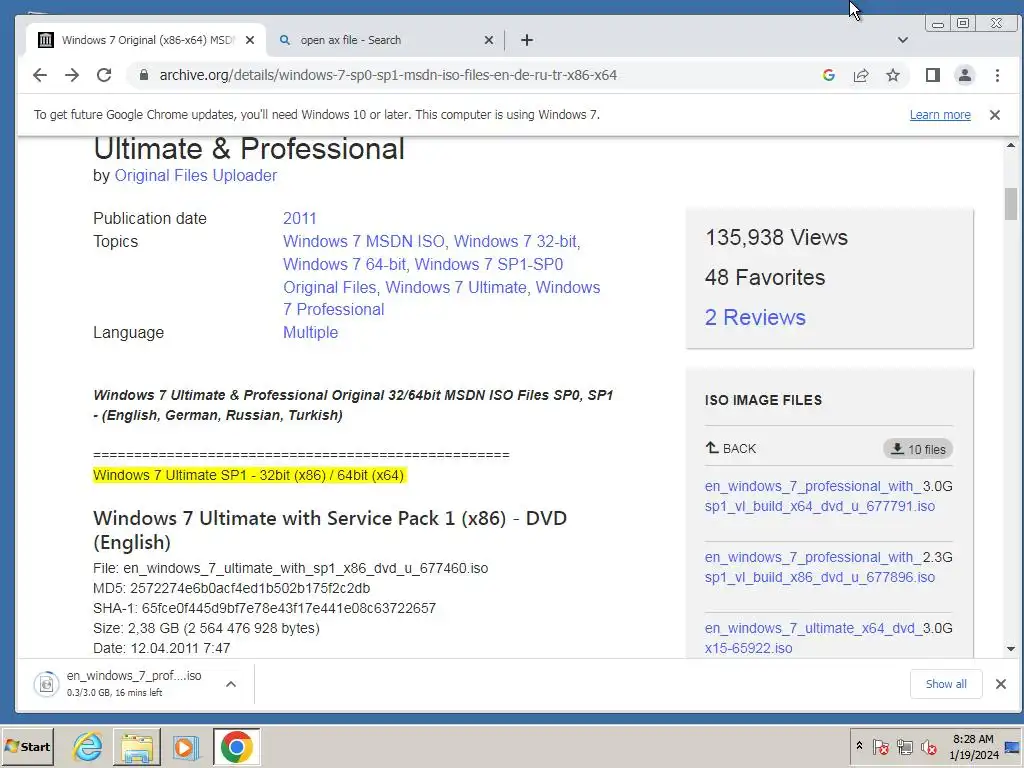Screen dimensions: 1024x768
Task: Click the Chrome taskbar icon
Action: coord(236,746)
